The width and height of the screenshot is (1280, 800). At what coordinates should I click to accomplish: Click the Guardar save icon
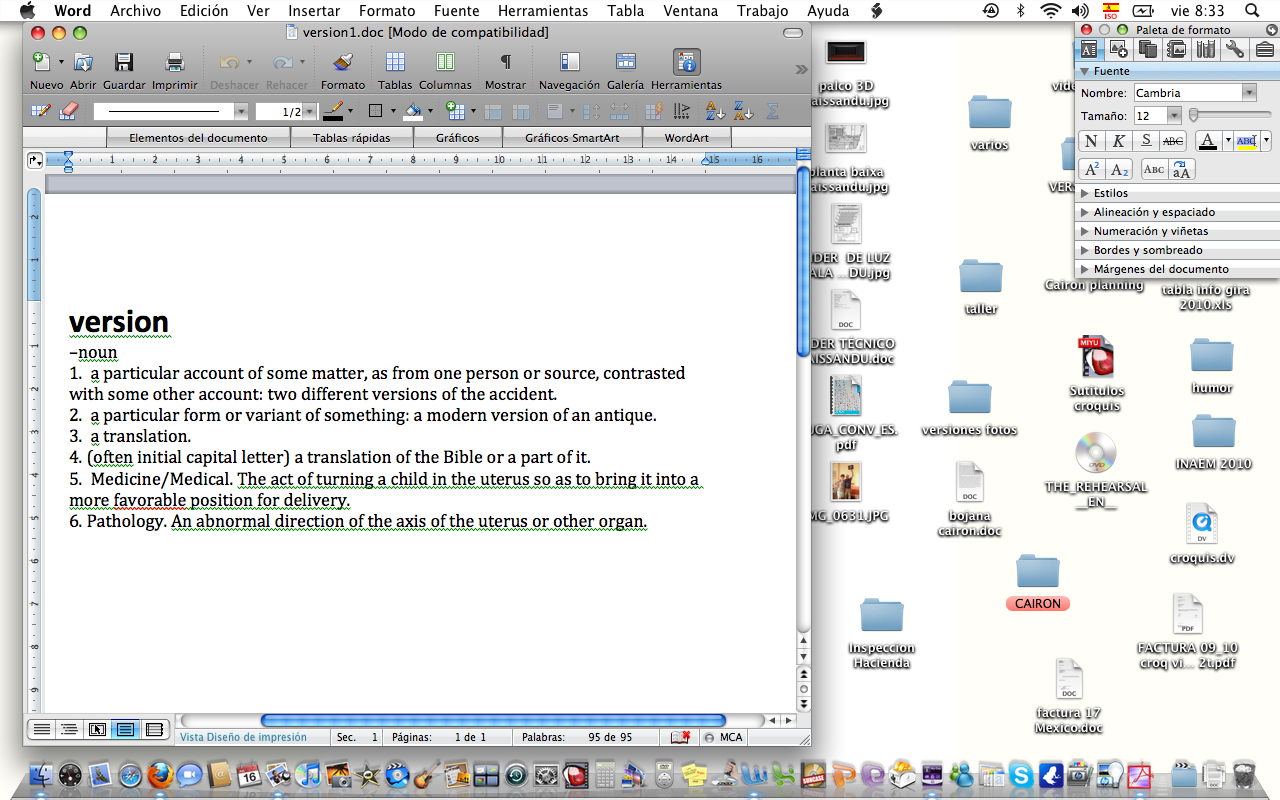124,63
